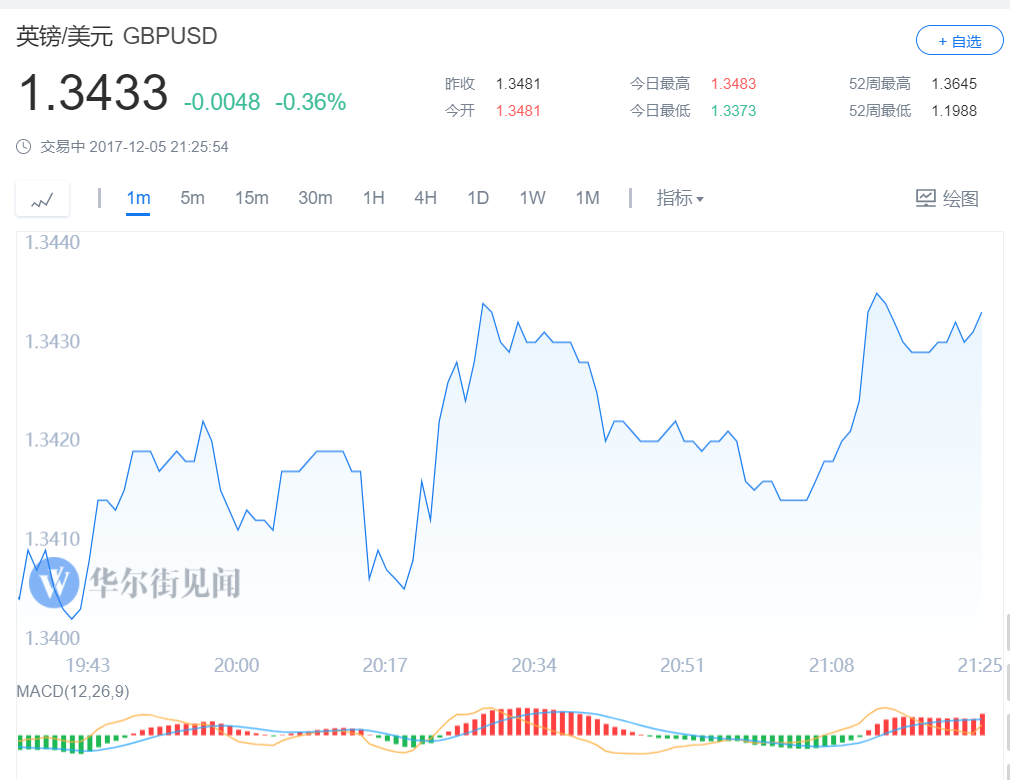Switch chart to 4H interval
Viewport: 1010px width, 780px height.
425,198
